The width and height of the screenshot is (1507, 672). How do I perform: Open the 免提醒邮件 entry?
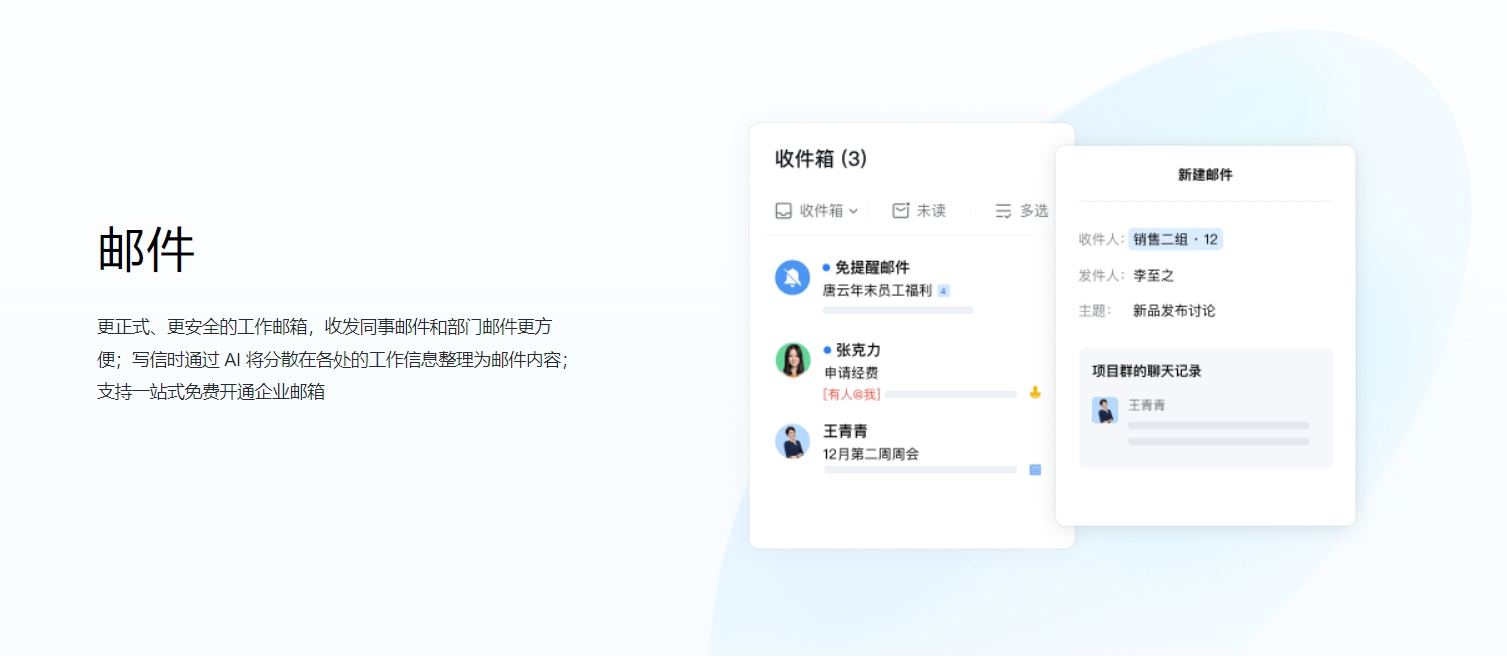872,268
